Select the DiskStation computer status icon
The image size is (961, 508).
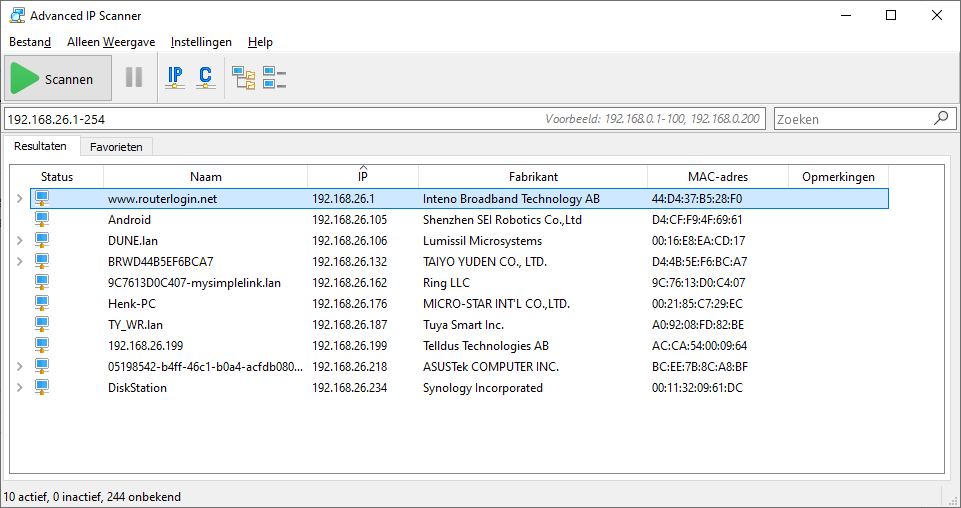point(42,387)
